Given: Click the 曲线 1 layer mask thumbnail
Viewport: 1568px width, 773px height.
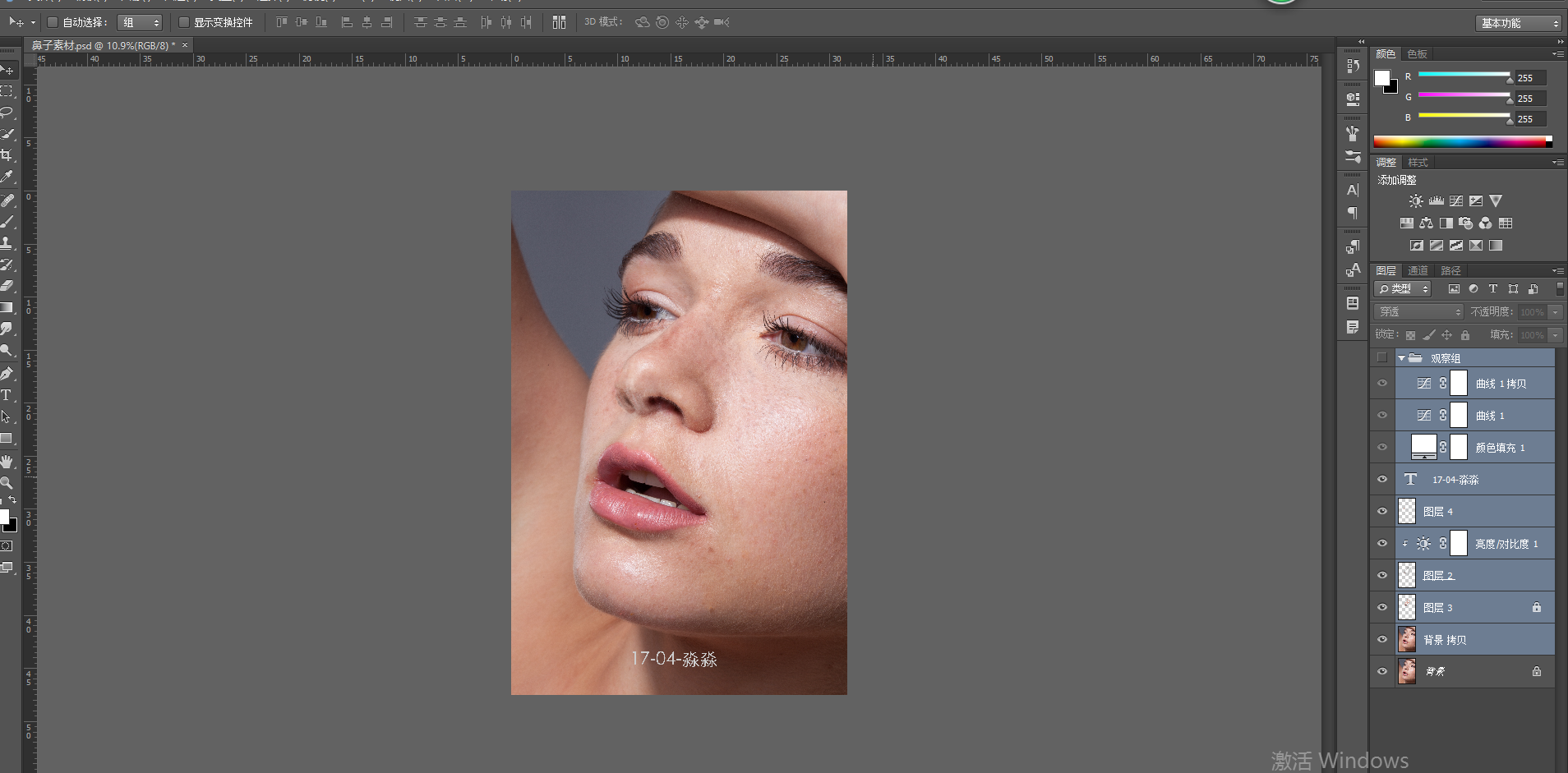Looking at the screenshot, I should click(1459, 416).
